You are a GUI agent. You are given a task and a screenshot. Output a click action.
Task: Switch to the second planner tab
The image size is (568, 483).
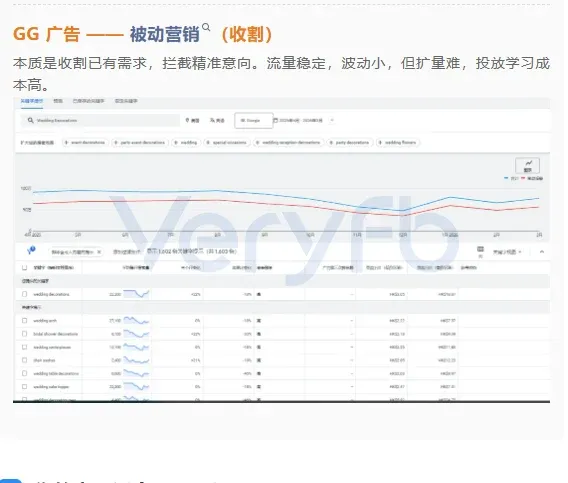point(58,101)
